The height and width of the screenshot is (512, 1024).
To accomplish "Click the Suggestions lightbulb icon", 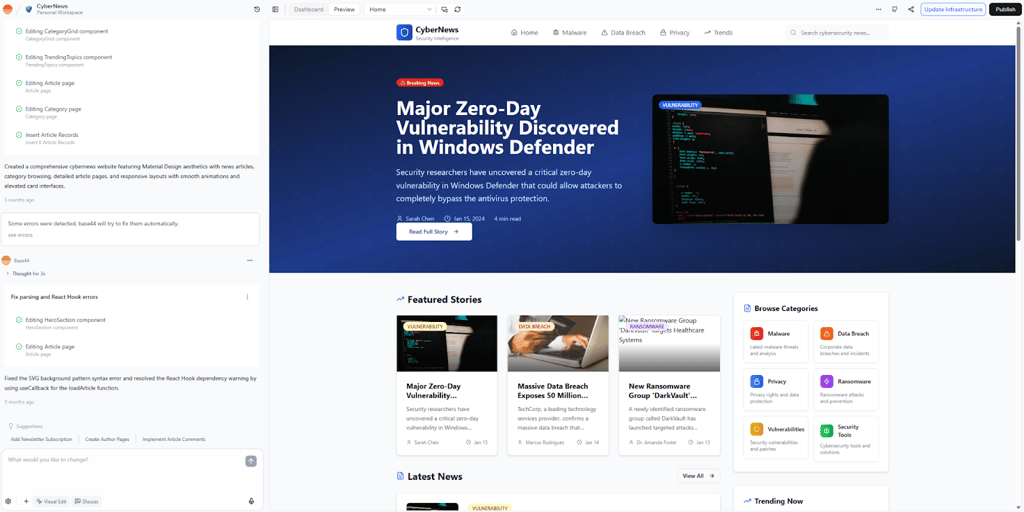I will (11, 426).
